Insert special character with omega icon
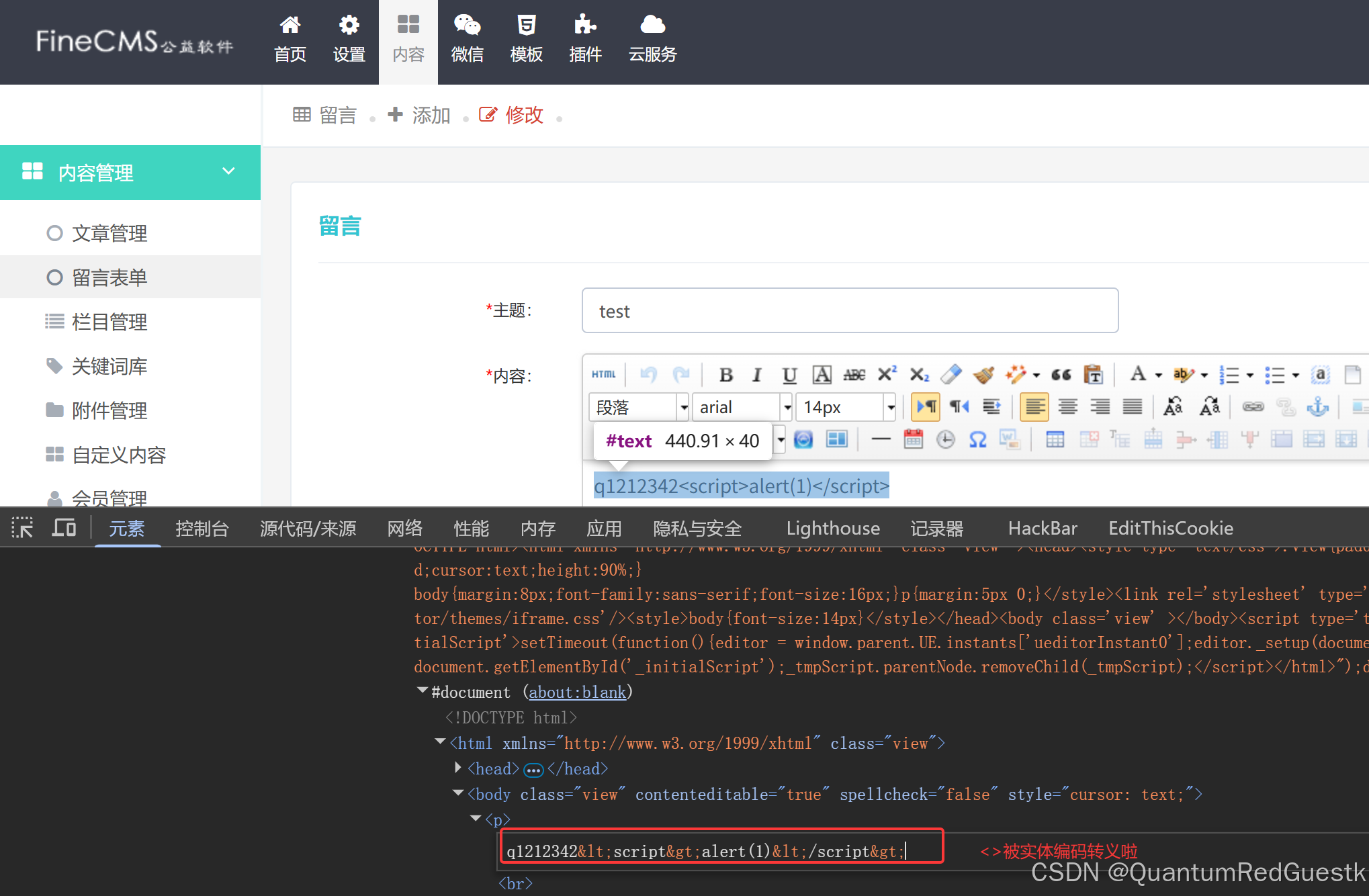1369x896 pixels. click(x=977, y=440)
